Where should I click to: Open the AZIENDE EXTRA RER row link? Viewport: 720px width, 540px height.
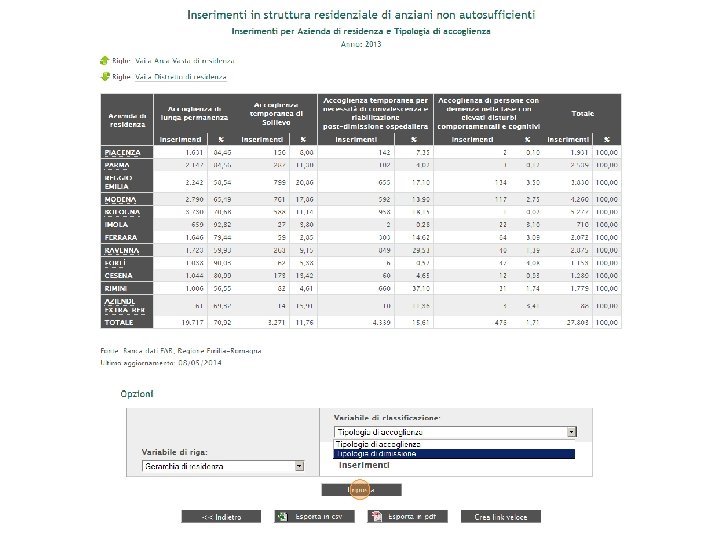(x=124, y=306)
